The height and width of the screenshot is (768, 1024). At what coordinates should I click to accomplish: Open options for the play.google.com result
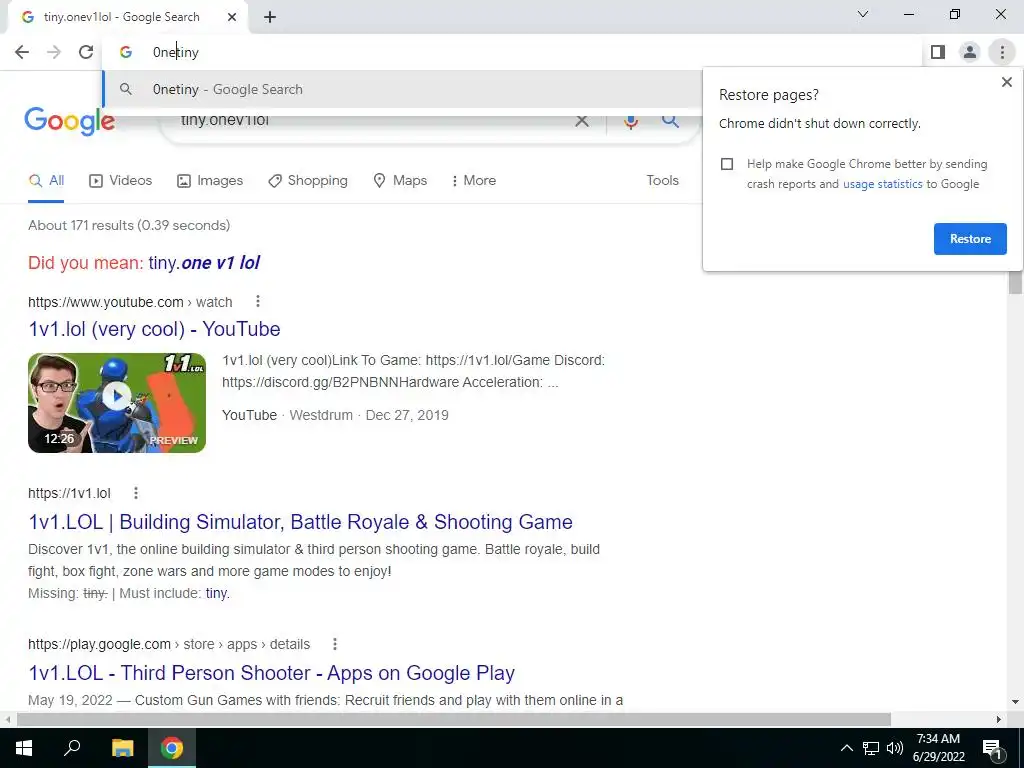(x=334, y=644)
